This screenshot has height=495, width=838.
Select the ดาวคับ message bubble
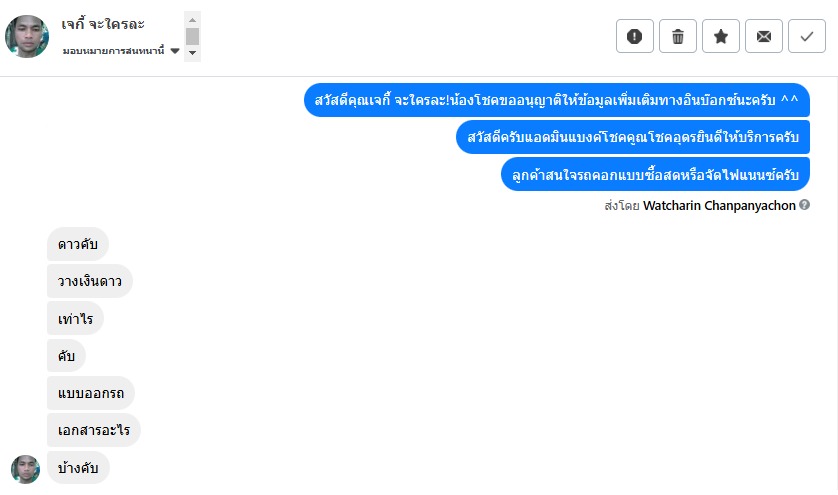78,244
